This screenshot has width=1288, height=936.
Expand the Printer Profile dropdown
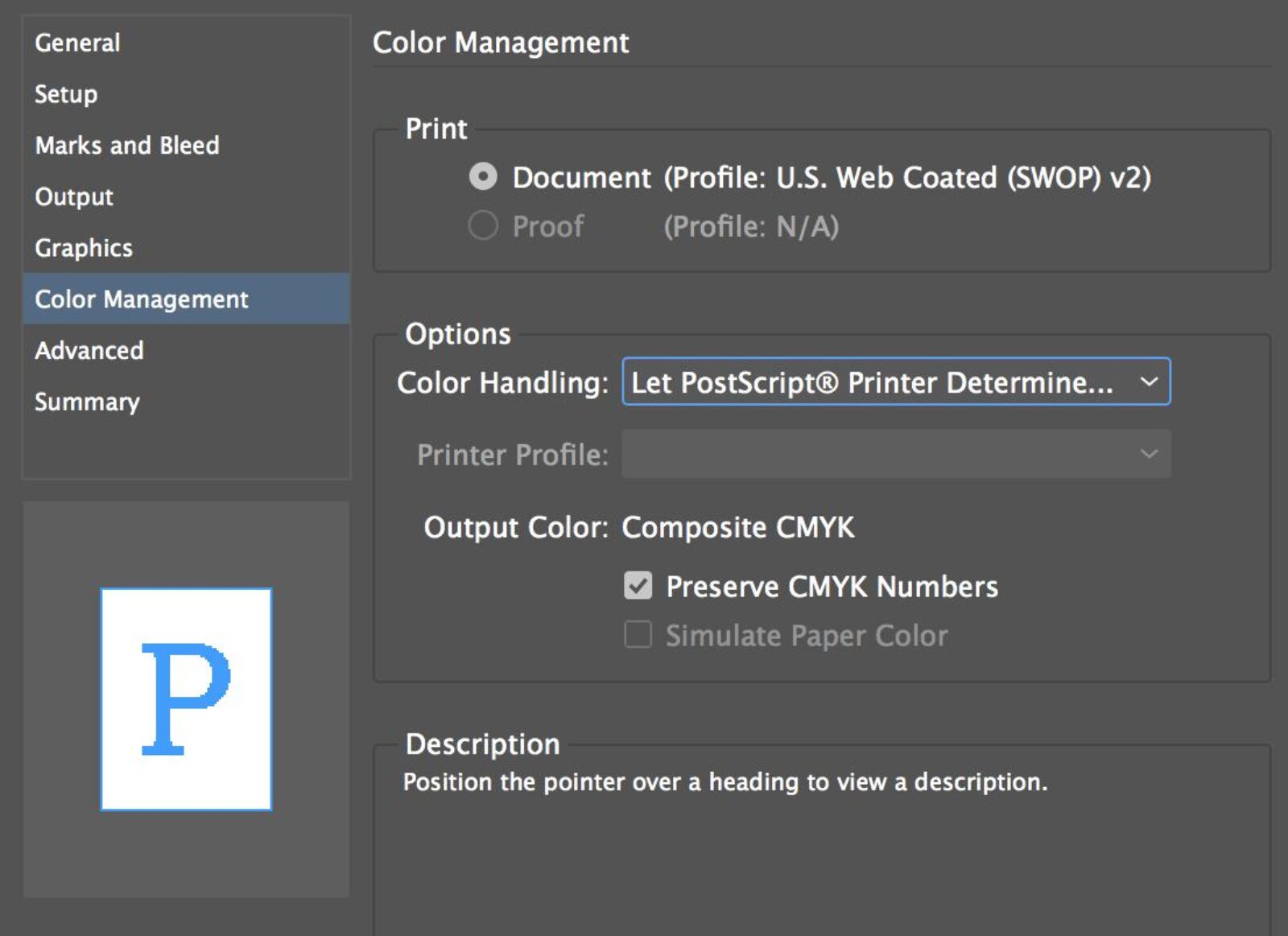click(x=896, y=454)
